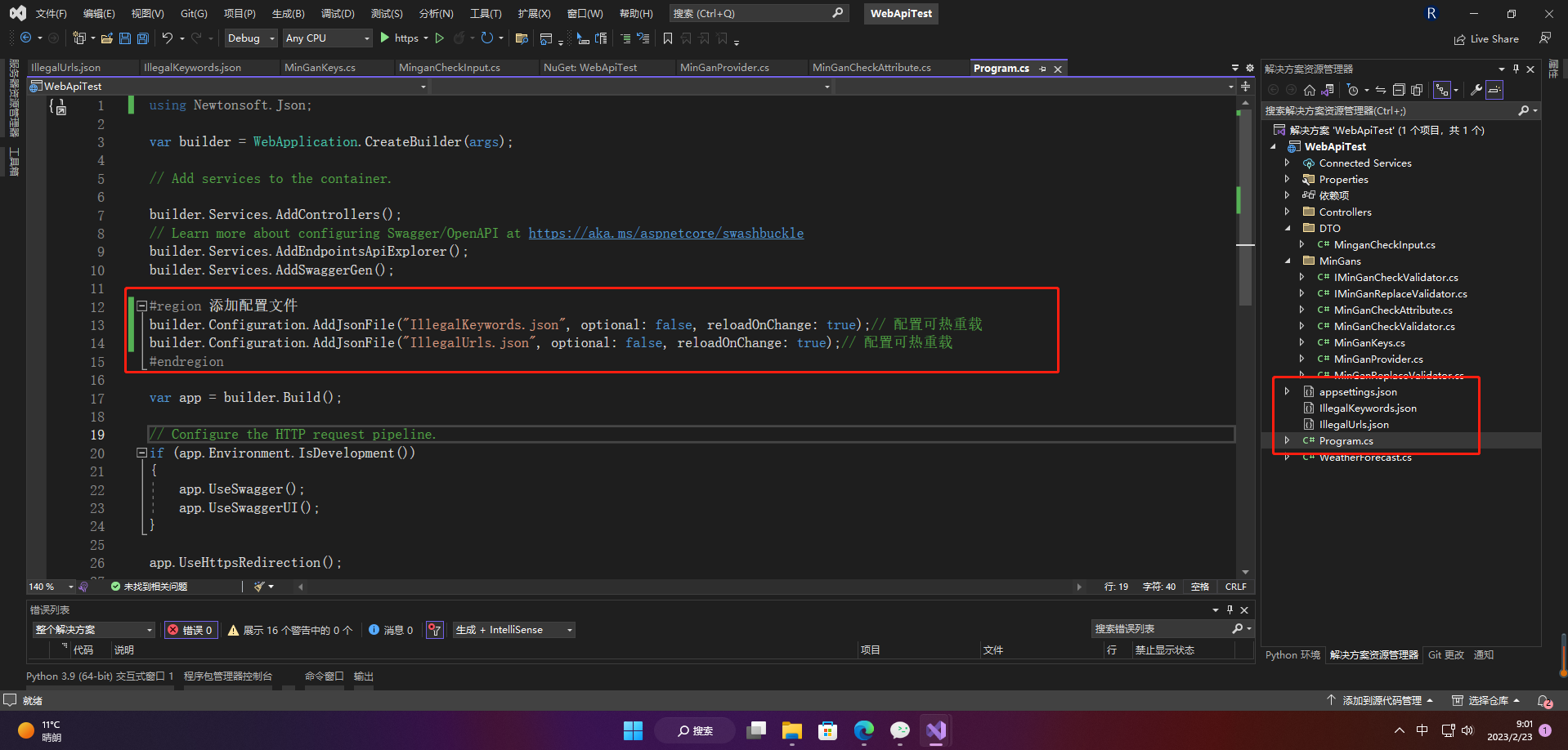Click the restart/refresh circular arrow icon
This screenshot has height=750, width=1568.
pos(487,38)
